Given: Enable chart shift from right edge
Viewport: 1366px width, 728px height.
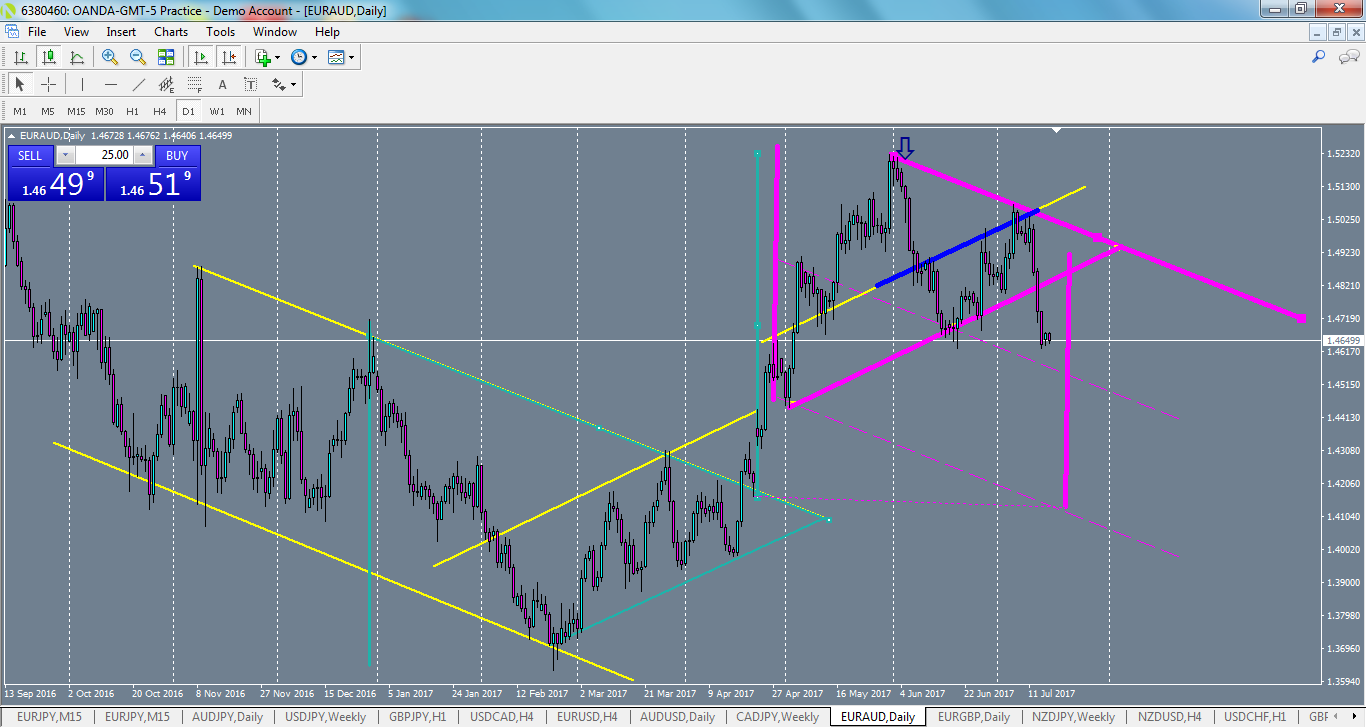Looking at the screenshot, I should (x=228, y=57).
